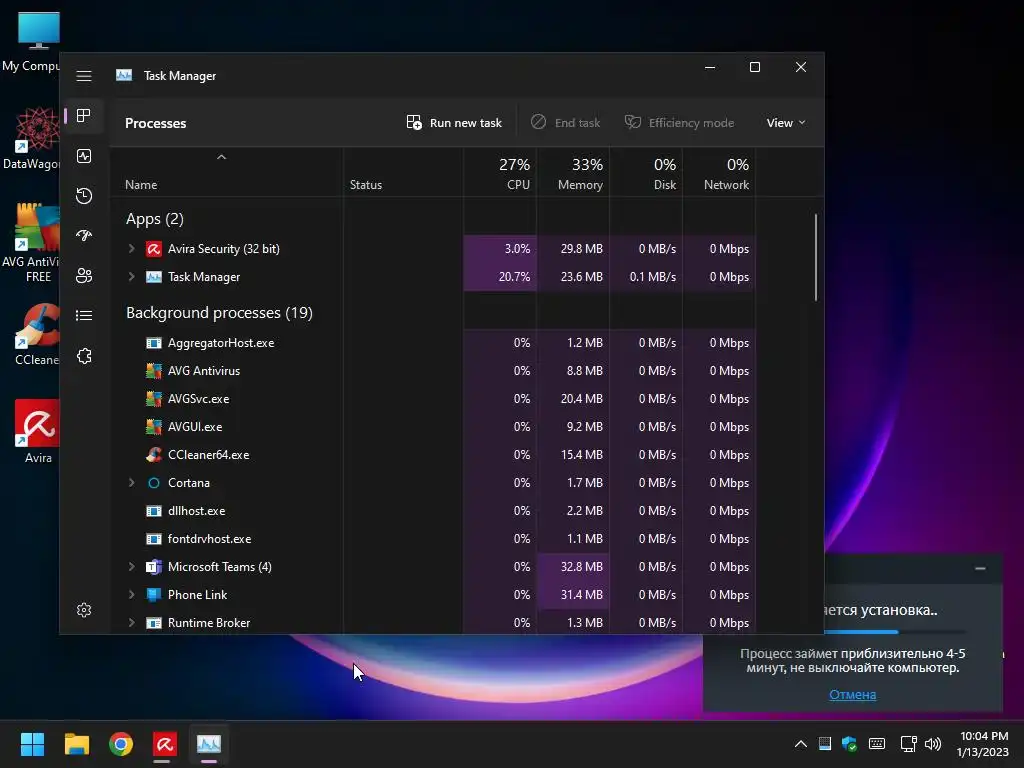Open the Windows Start menu
This screenshot has width=1024, height=768.
32,744
